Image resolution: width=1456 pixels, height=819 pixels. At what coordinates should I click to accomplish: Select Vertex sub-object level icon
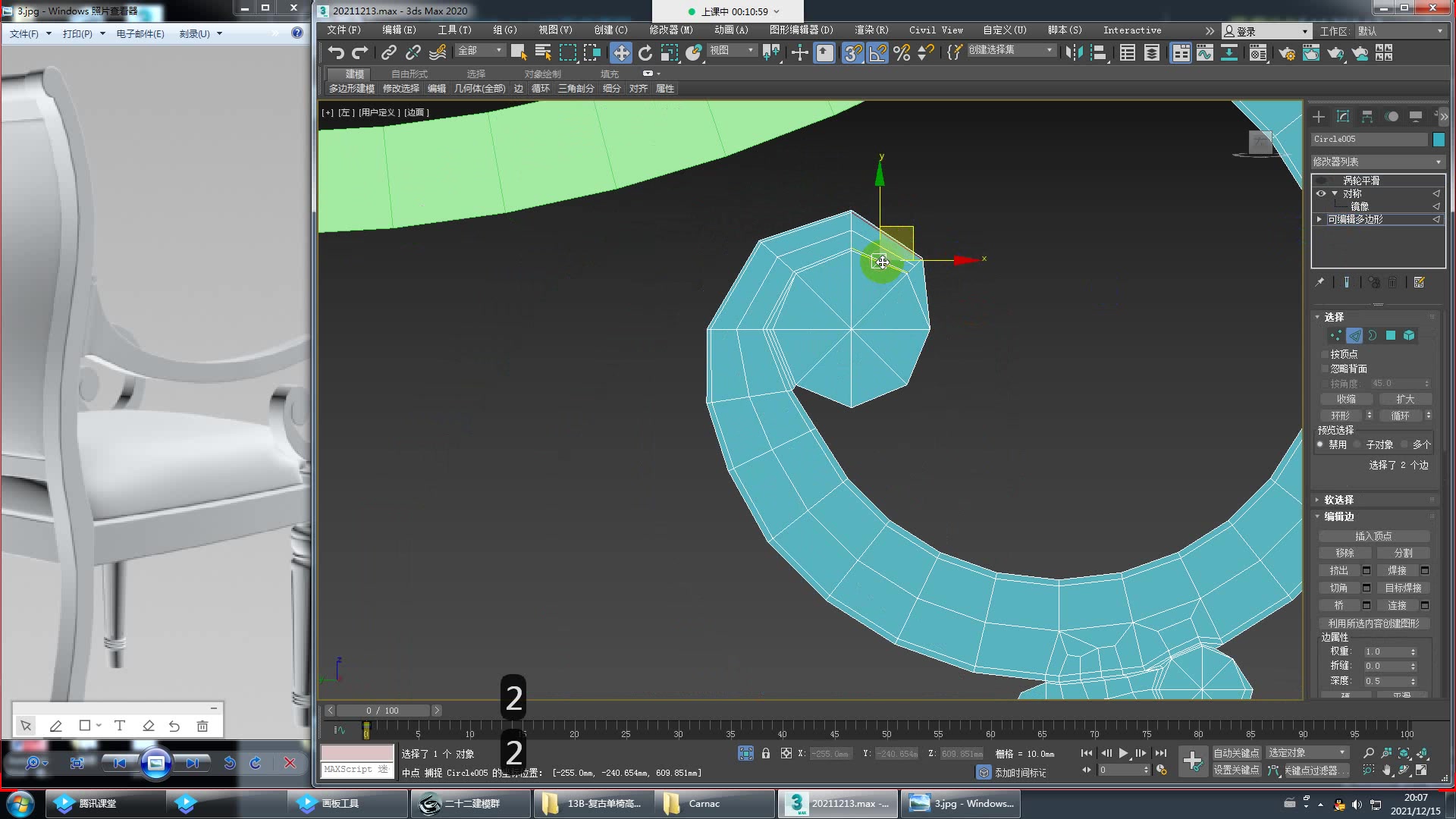1336,335
